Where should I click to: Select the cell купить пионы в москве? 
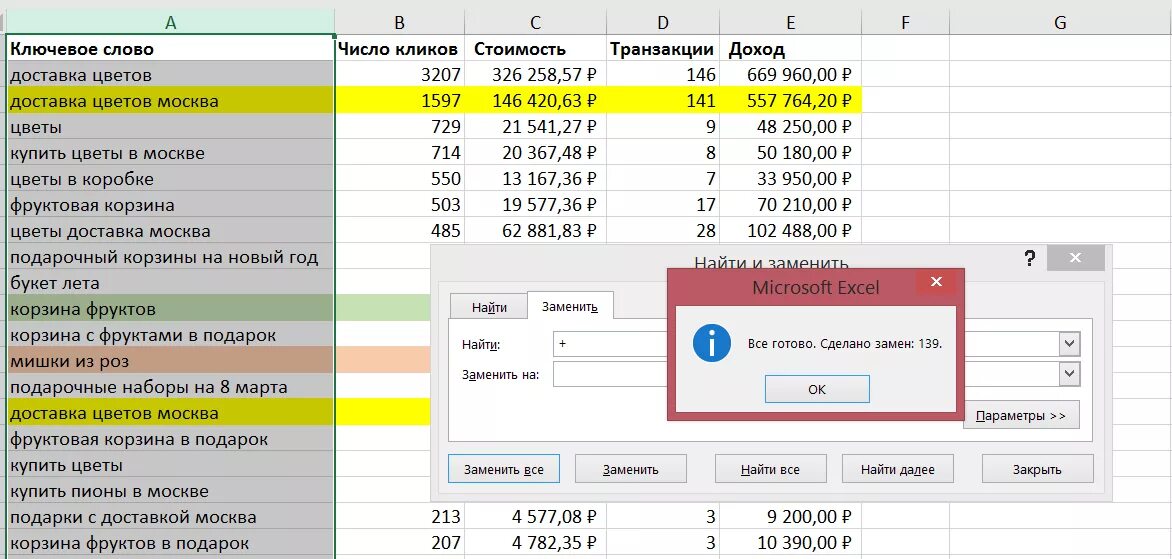170,491
